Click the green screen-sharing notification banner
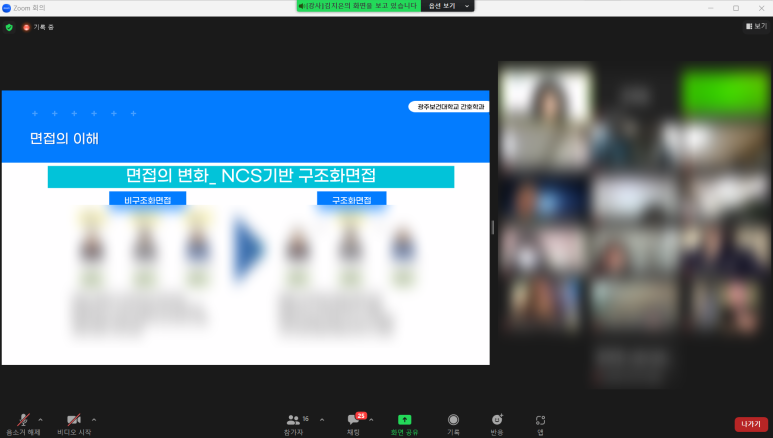The image size is (773, 438). tap(357, 6)
